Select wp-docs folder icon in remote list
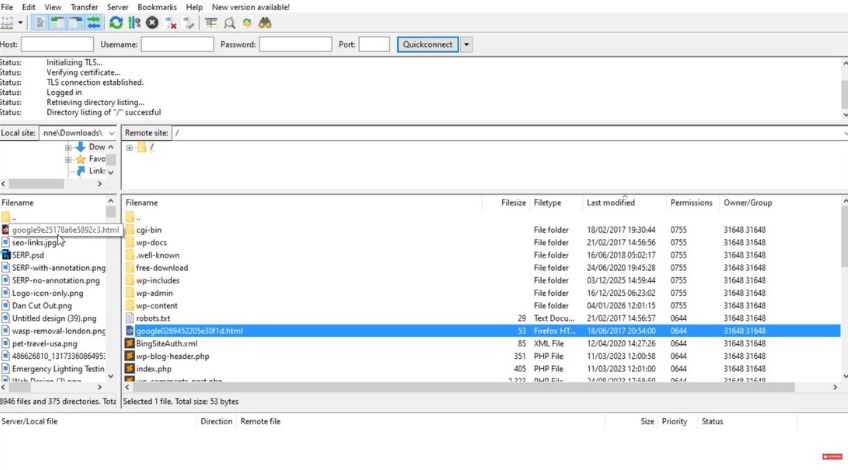Screen dimensions: 848x470 pyautogui.click(x=130, y=242)
